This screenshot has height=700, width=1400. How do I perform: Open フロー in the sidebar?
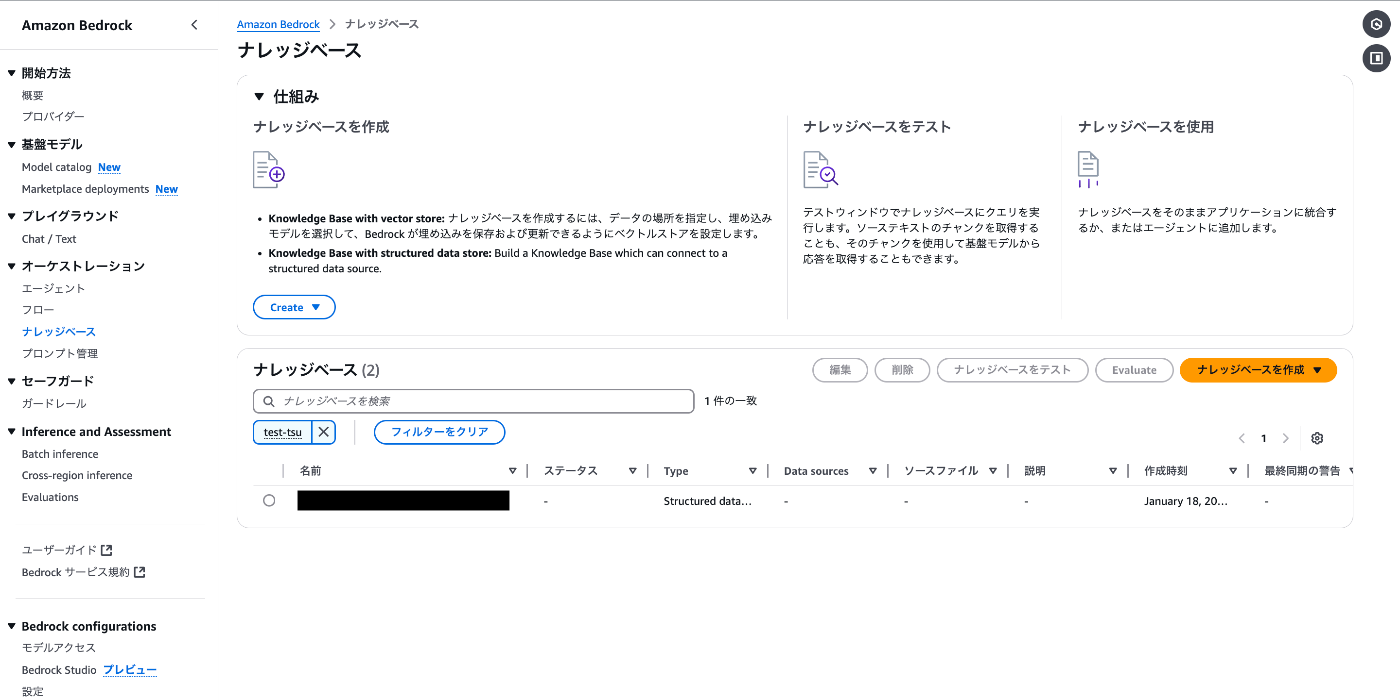click(38, 310)
